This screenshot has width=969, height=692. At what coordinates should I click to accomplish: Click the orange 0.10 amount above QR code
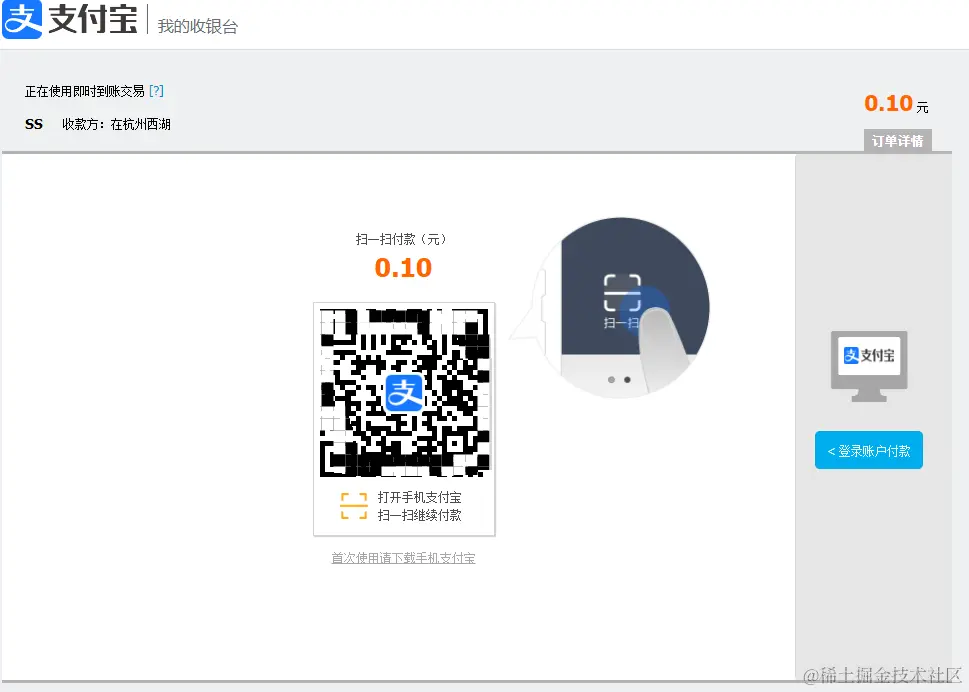(404, 268)
